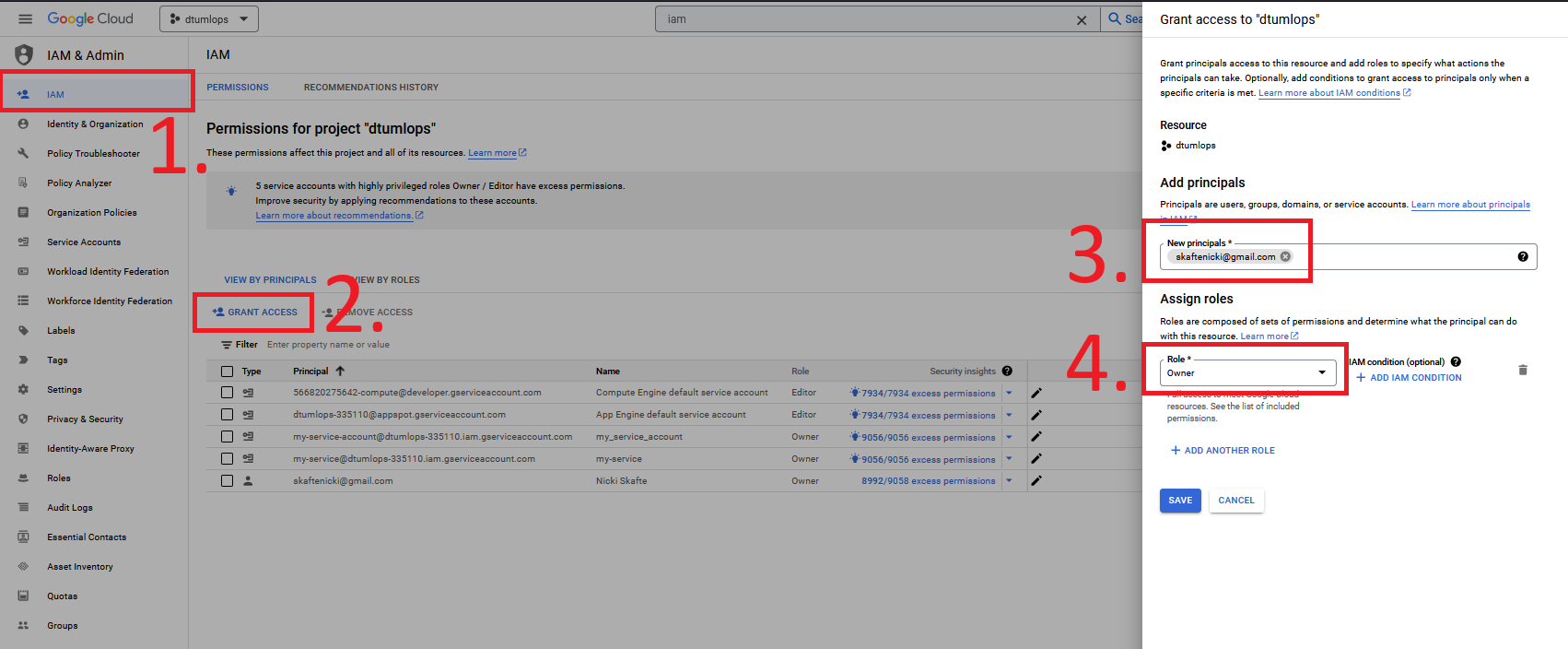Switch to View by Principals tab
This screenshot has height=649, width=1568.
270,280
